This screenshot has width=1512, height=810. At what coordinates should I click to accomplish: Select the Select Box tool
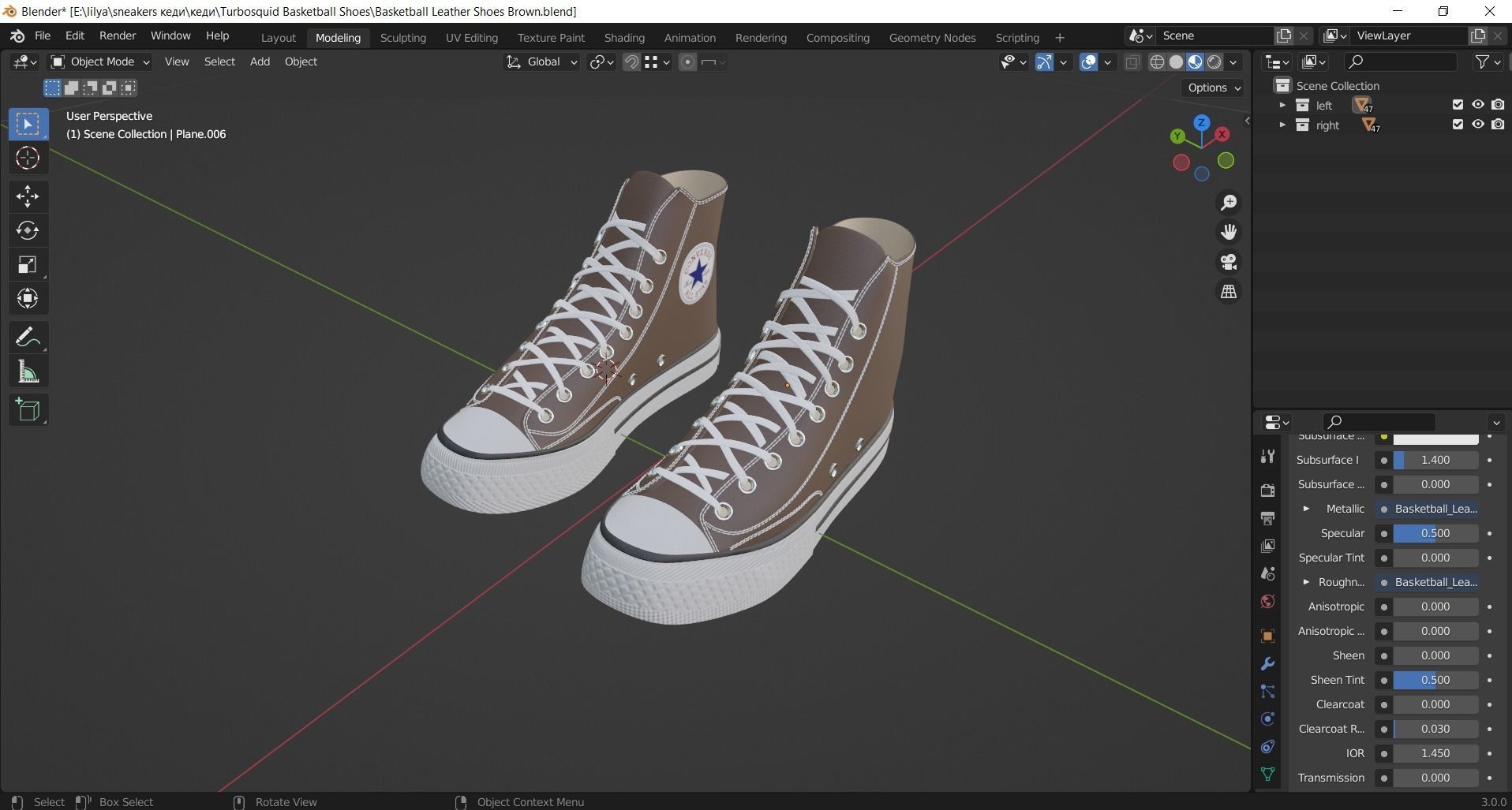pos(28,125)
